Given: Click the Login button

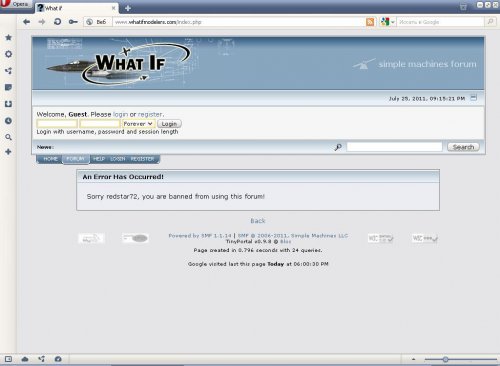Looking at the screenshot, I should [169, 124].
